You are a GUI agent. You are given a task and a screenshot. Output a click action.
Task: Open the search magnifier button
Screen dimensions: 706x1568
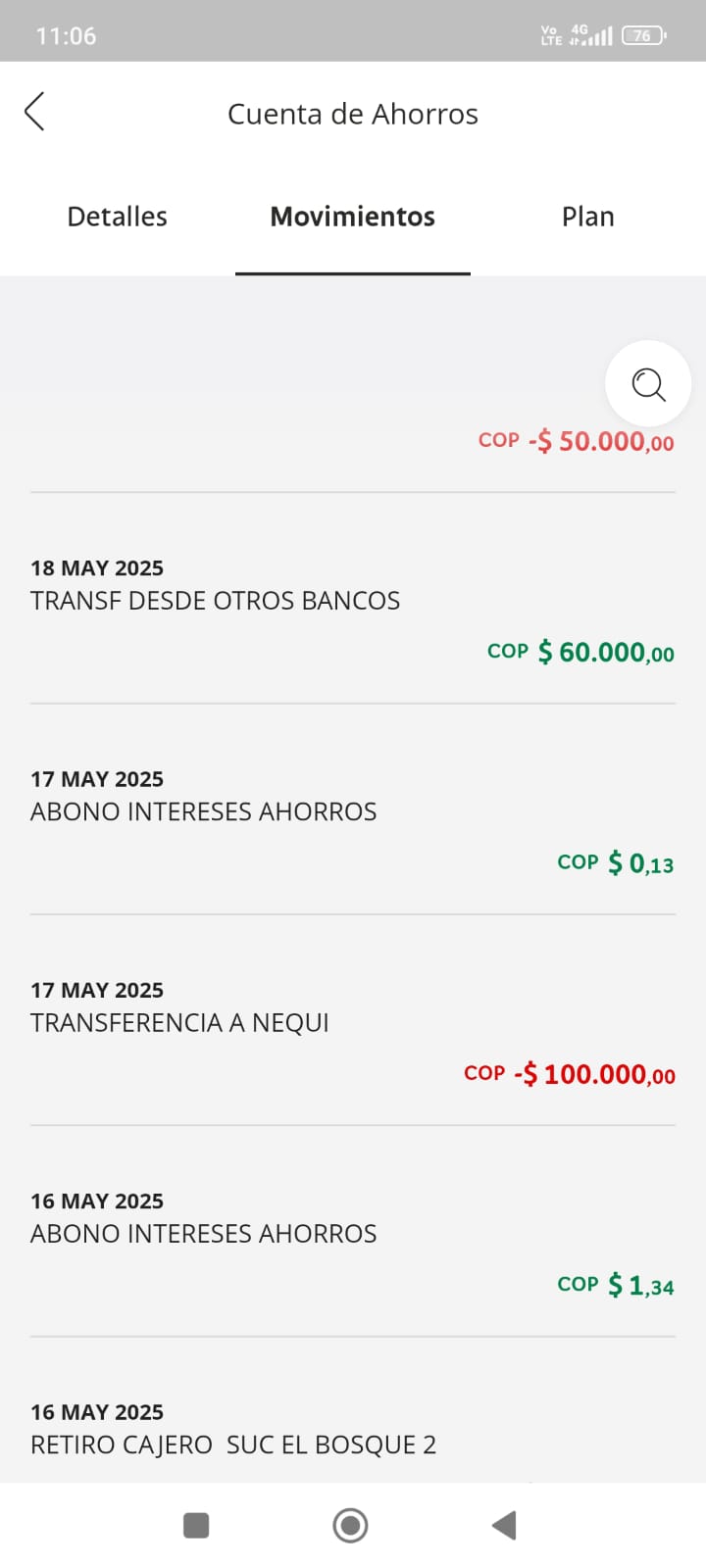point(648,384)
